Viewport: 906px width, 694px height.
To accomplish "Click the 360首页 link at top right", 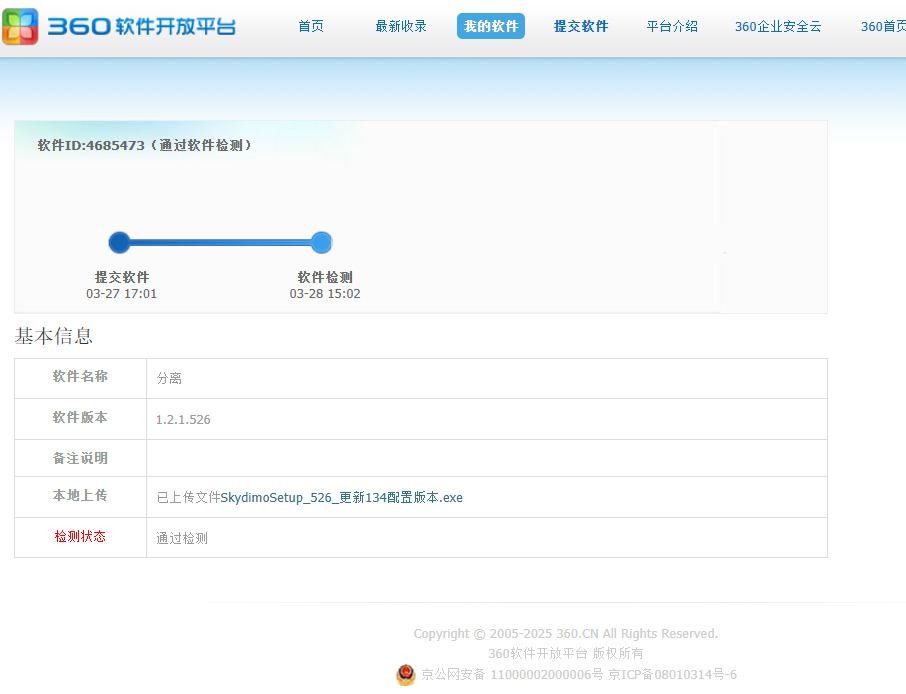I will pyautogui.click(x=883, y=26).
